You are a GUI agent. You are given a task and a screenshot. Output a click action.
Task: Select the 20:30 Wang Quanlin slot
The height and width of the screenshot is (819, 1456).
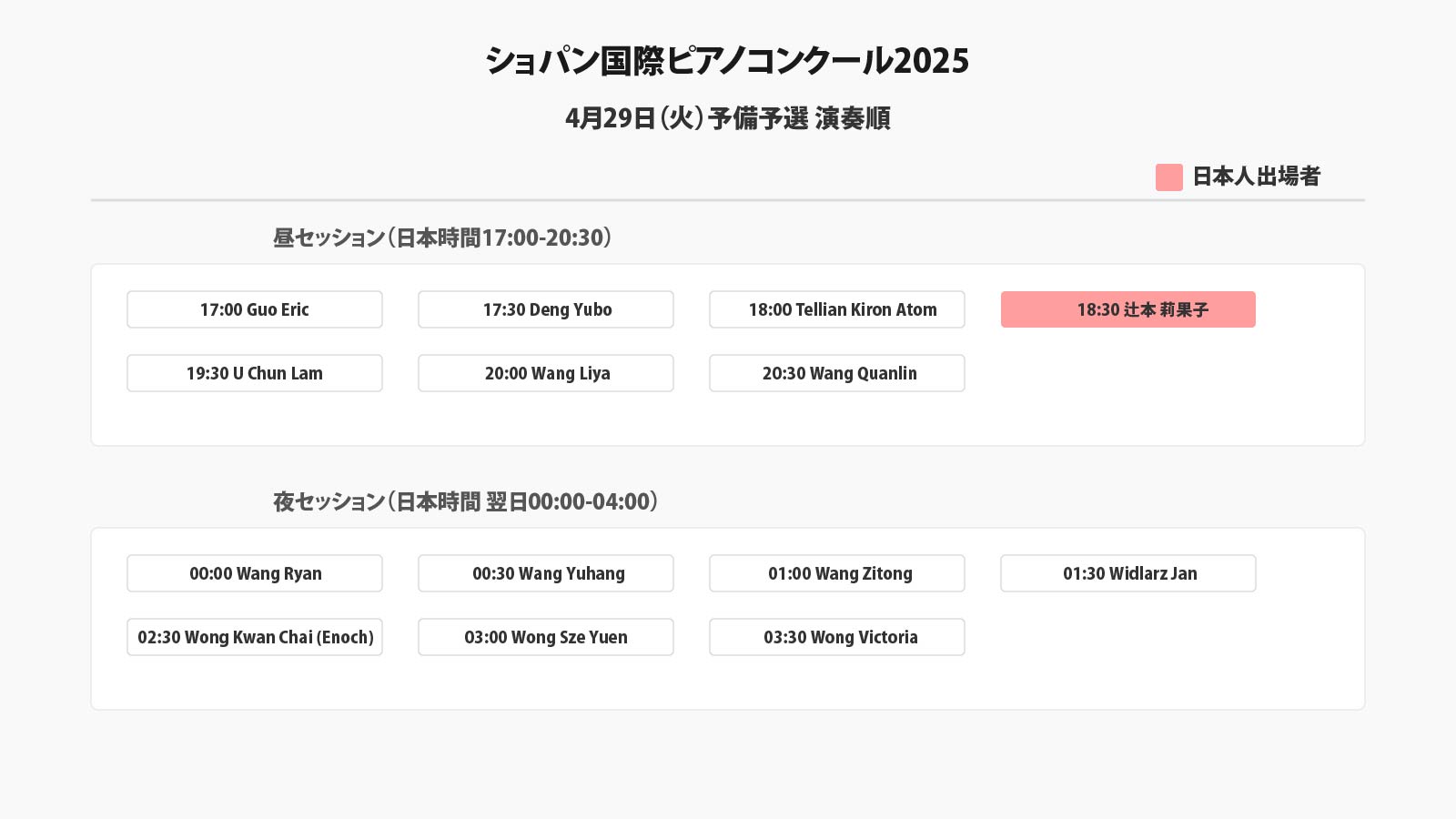[x=837, y=373]
